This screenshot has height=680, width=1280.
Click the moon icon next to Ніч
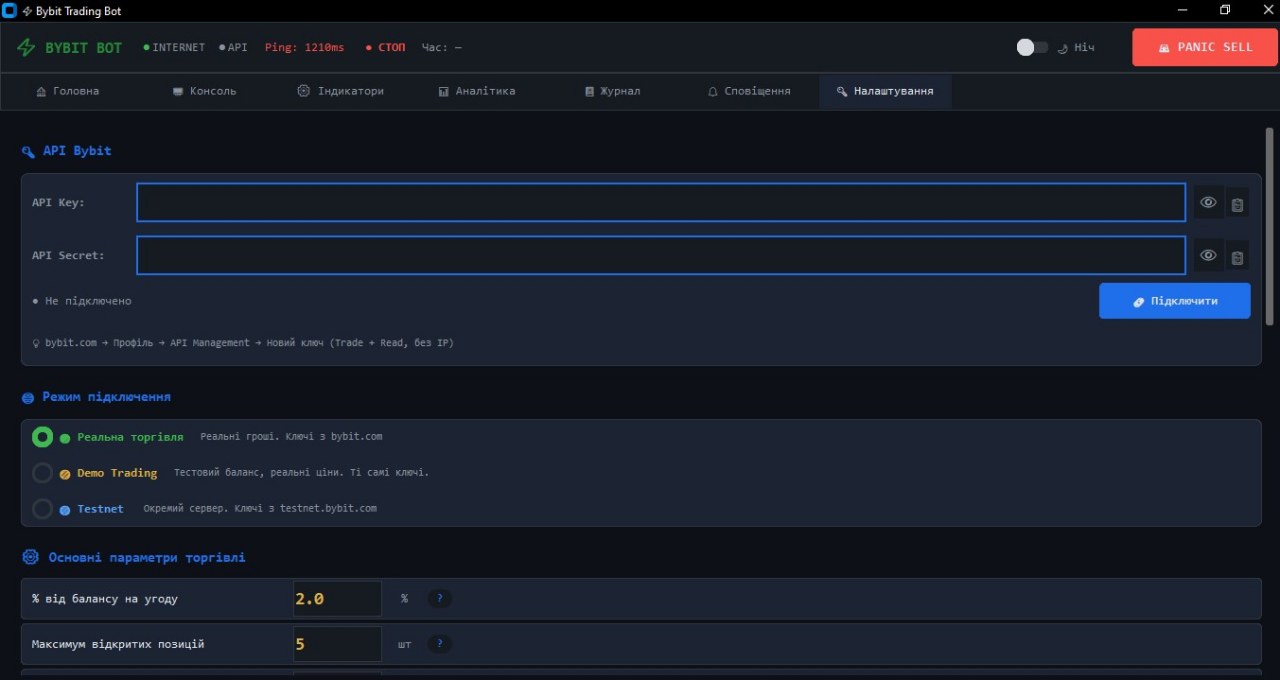pos(1063,47)
